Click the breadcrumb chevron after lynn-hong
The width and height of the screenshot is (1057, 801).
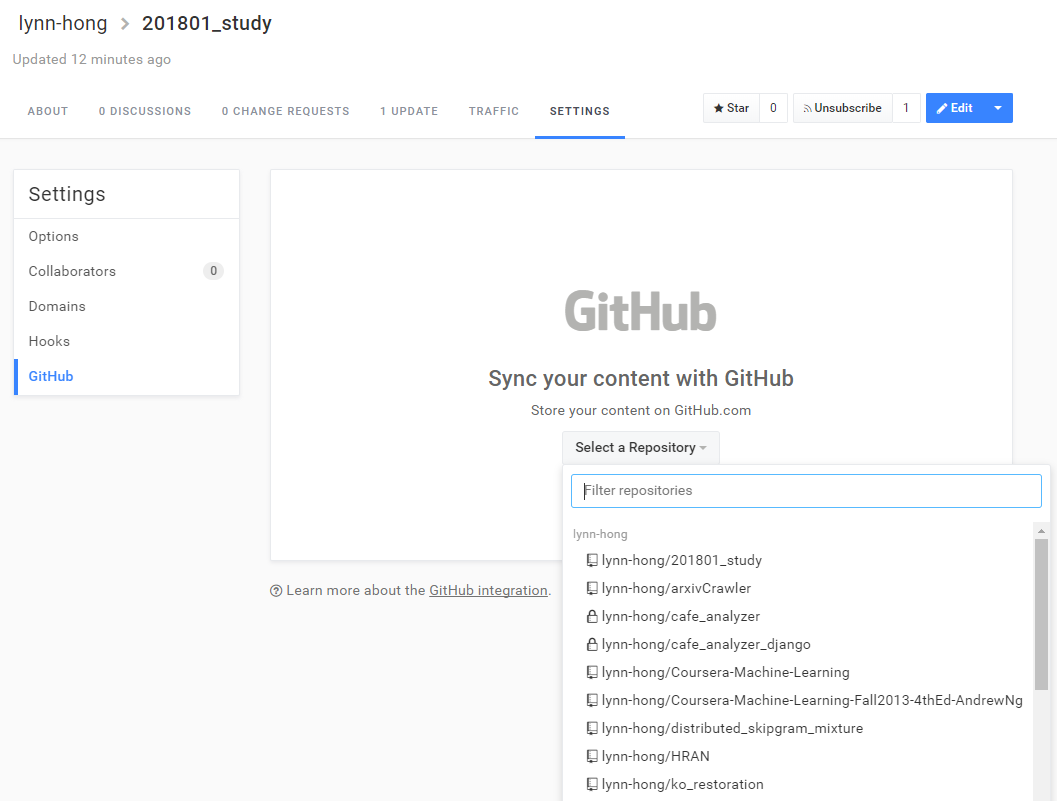[125, 24]
